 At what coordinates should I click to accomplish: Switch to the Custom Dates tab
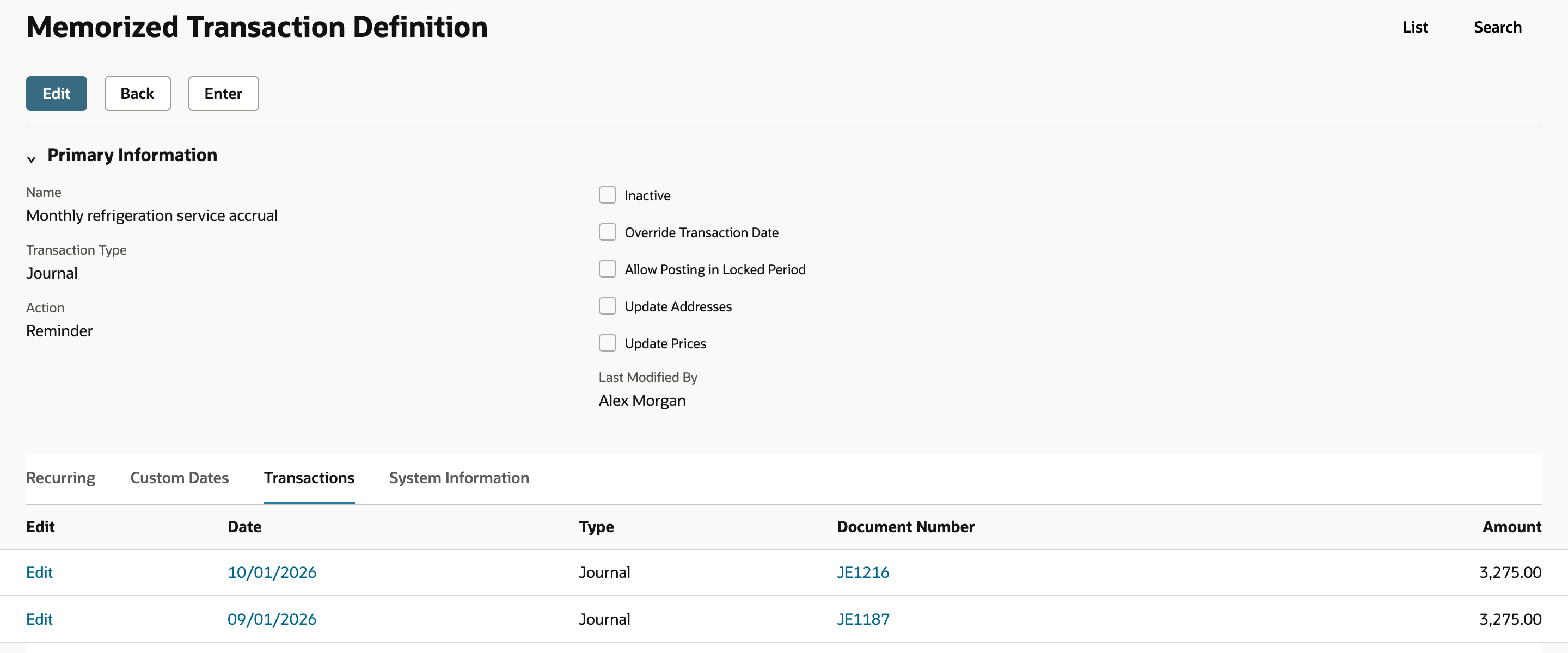pyautogui.click(x=180, y=478)
